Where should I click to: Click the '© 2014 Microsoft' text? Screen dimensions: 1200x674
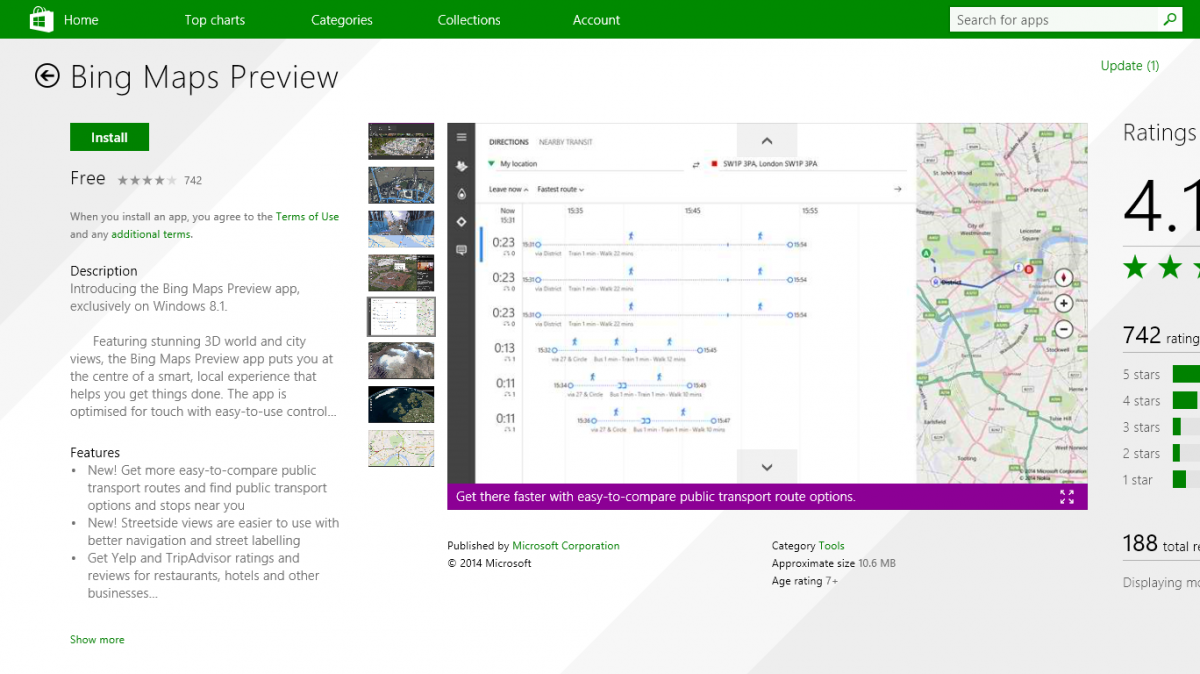490,563
